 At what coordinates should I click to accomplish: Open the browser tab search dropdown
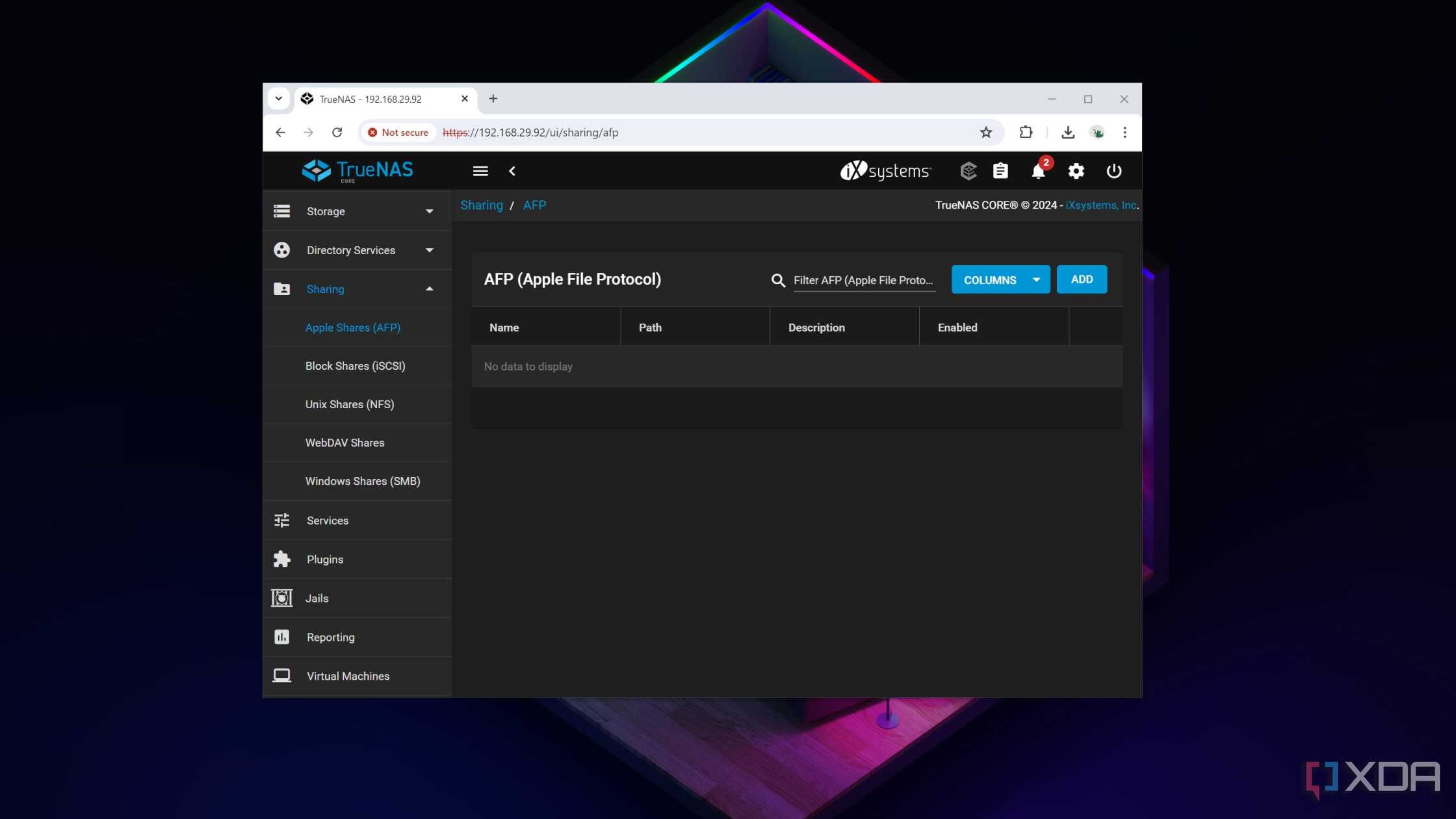click(279, 99)
